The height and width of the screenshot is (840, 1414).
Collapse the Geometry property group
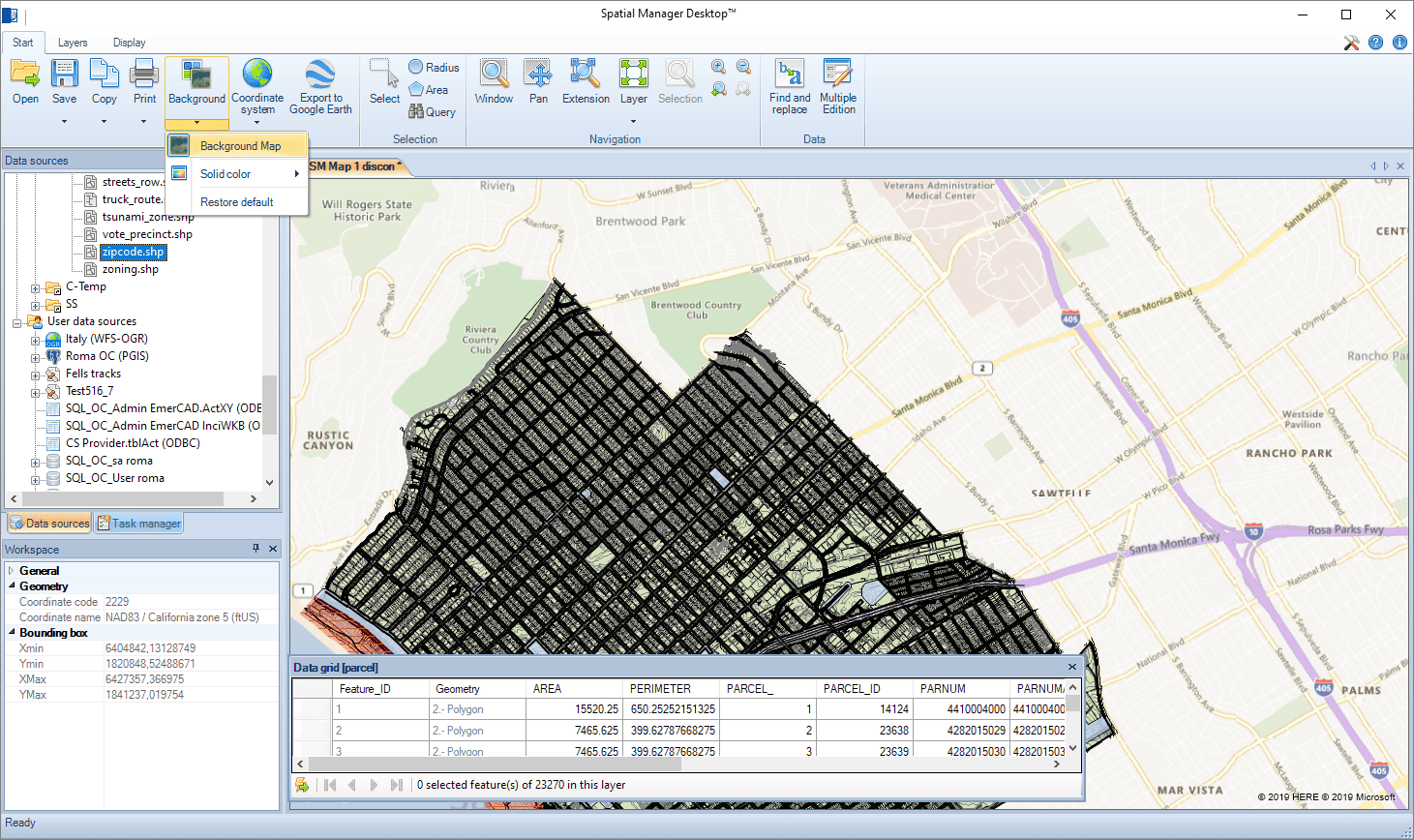pos(12,586)
